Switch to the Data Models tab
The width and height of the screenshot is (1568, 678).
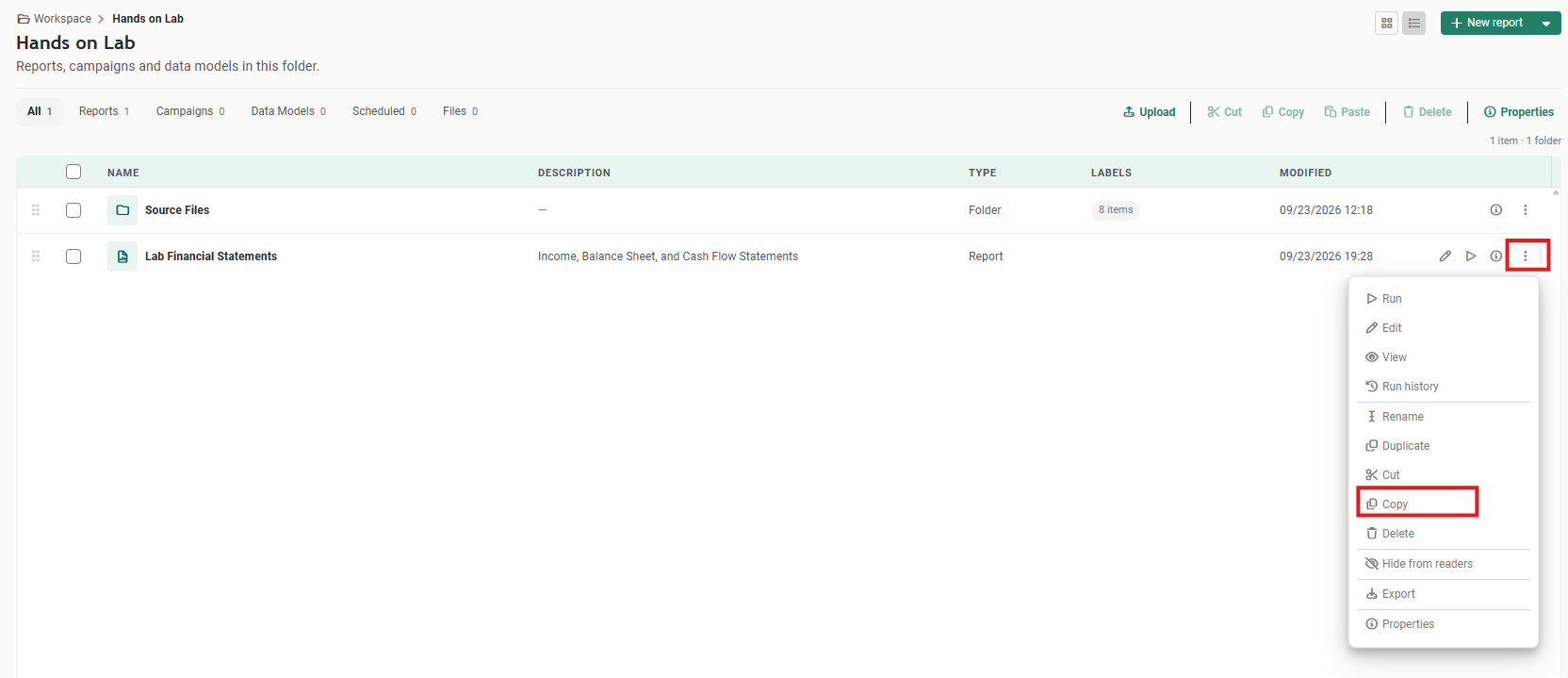tap(288, 111)
